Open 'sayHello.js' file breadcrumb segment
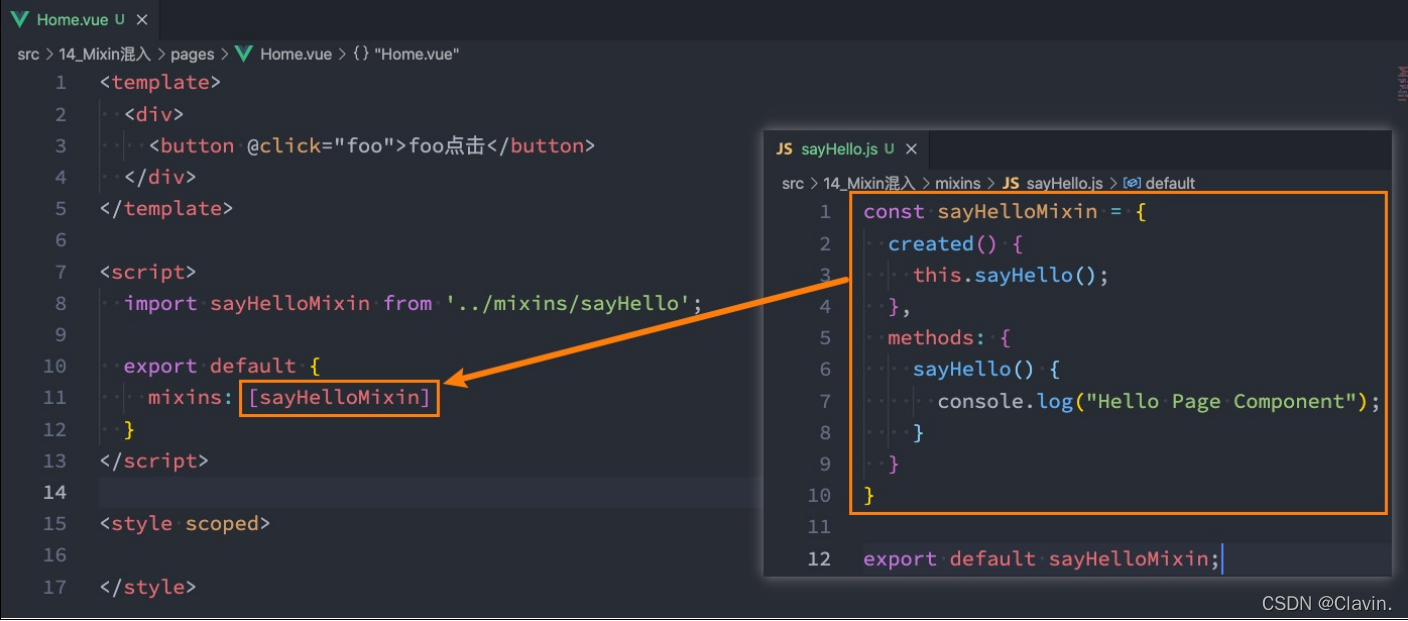1408x621 pixels. point(1065,183)
